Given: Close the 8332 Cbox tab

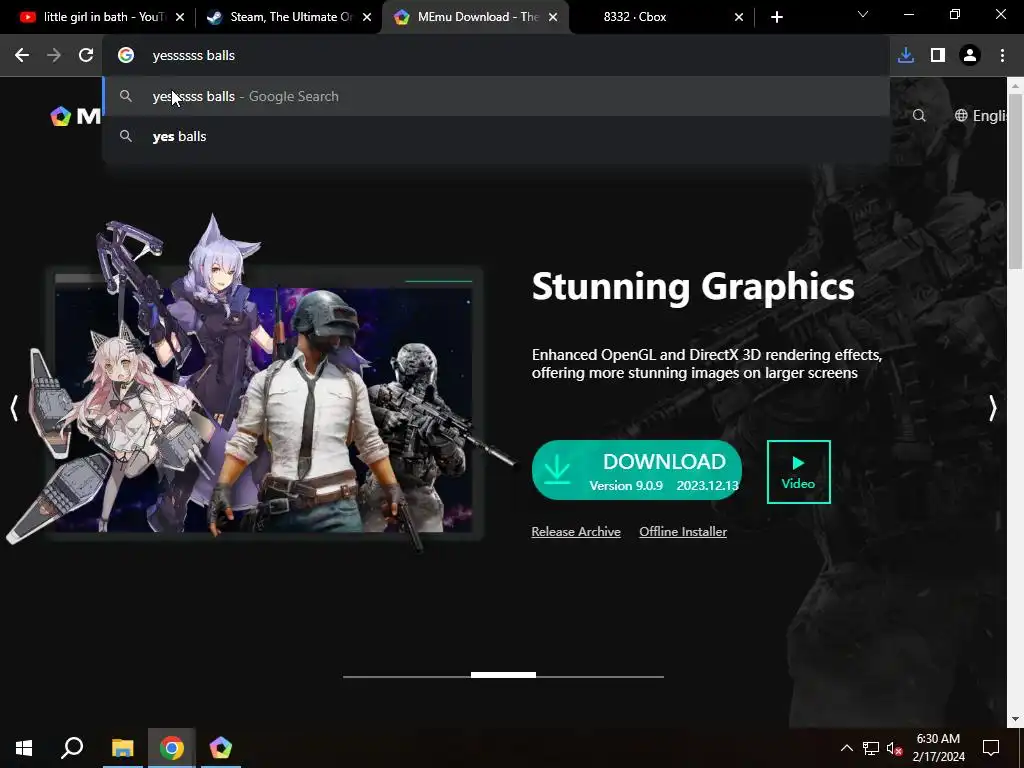Looking at the screenshot, I should click(739, 17).
